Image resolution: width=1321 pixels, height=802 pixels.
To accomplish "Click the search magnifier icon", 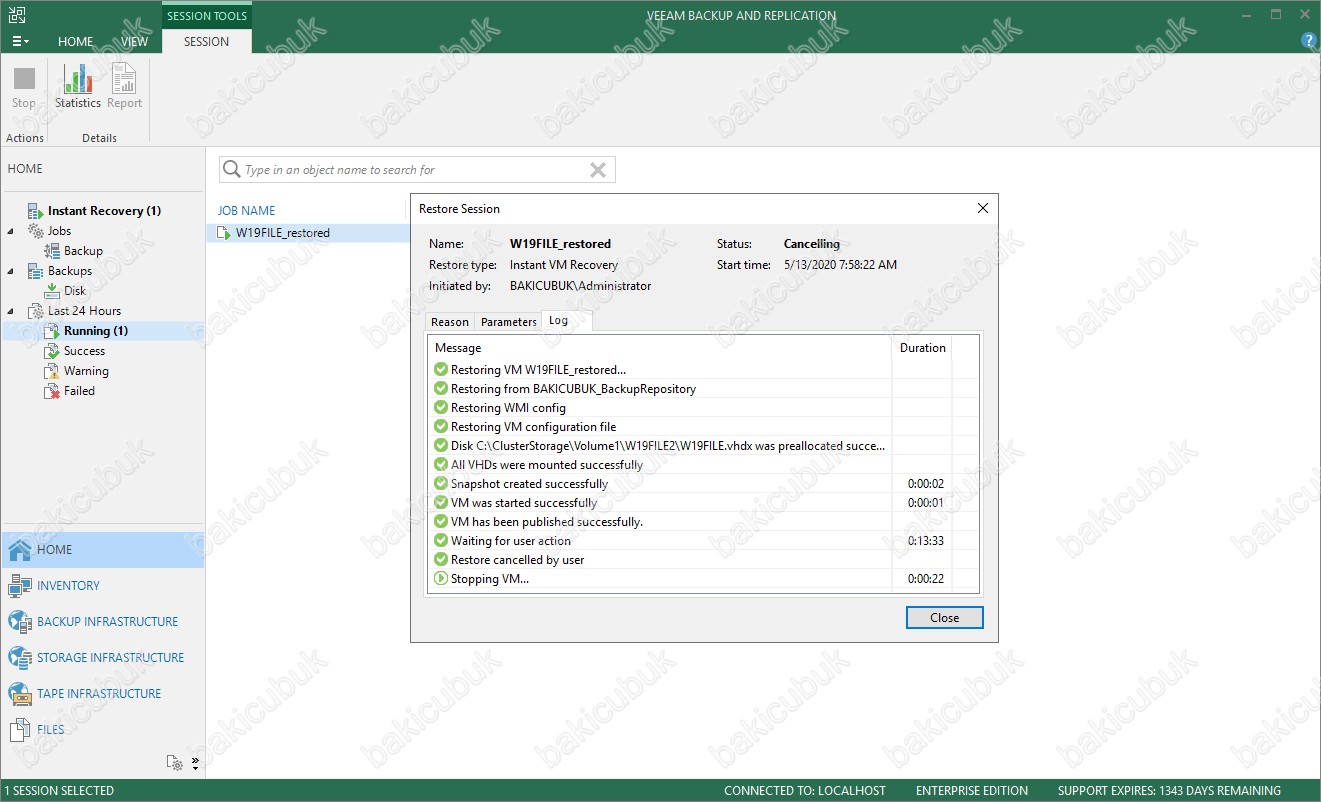I will click(x=231, y=169).
